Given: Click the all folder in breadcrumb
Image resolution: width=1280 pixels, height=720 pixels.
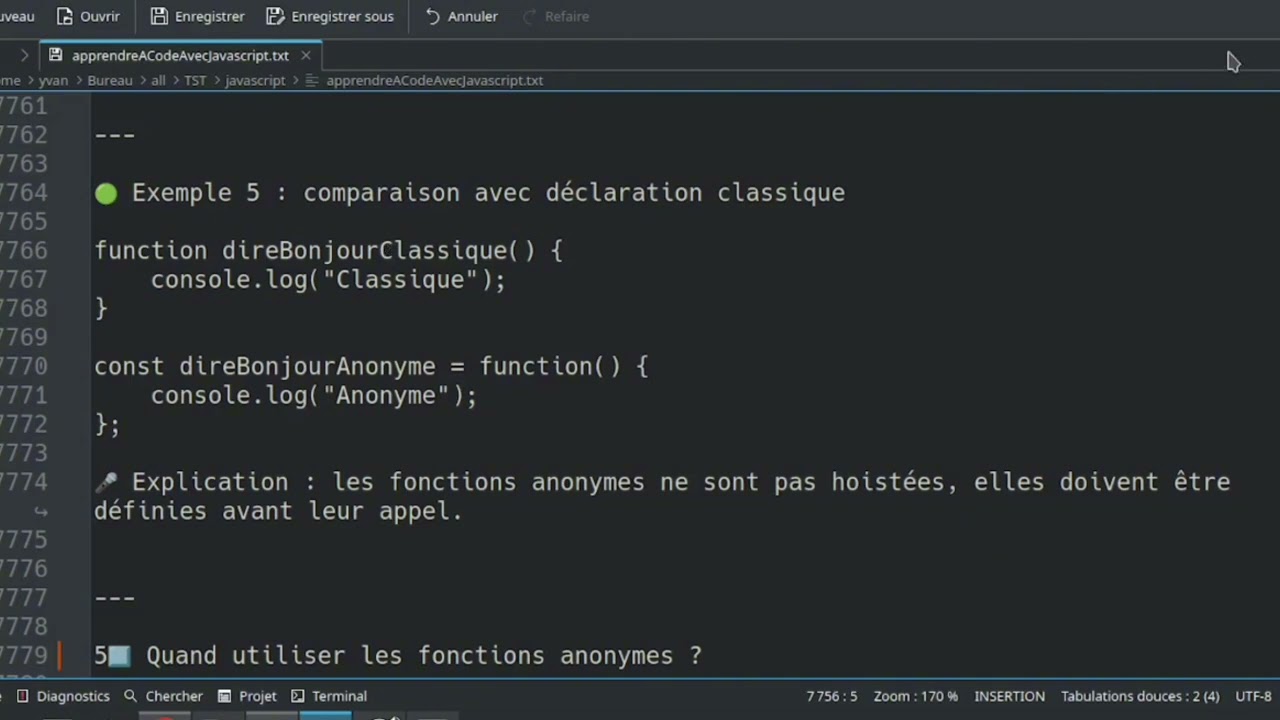Looking at the screenshot, I should 158,80.
